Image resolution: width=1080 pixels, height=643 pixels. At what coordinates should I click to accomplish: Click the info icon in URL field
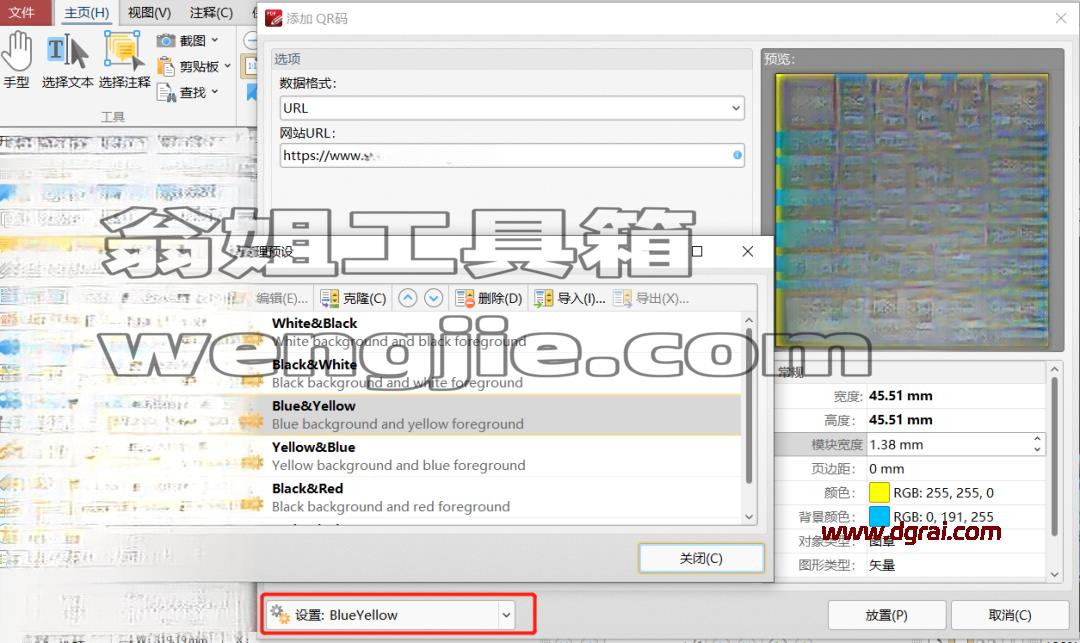[x=737, y=156]
